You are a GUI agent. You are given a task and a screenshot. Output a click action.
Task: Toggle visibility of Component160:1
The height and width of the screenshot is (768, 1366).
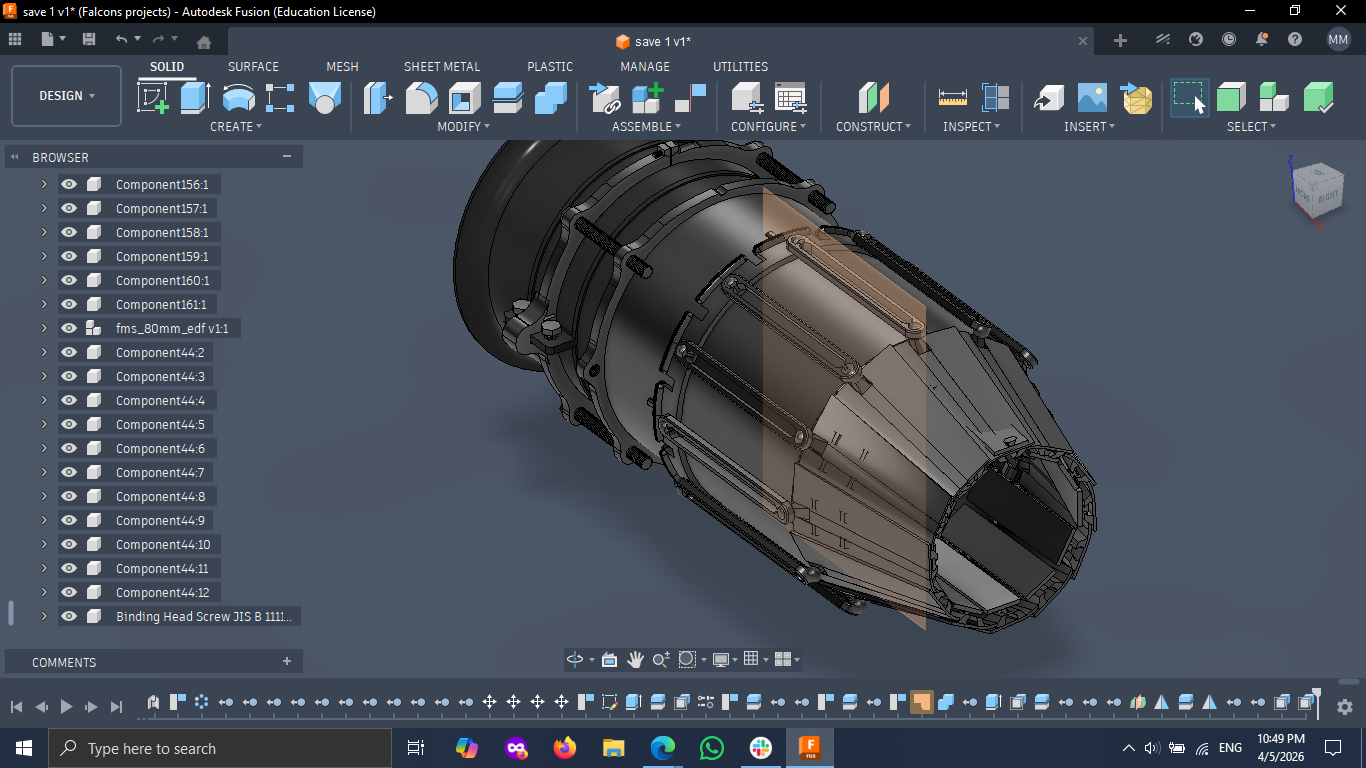pos(69,280)
